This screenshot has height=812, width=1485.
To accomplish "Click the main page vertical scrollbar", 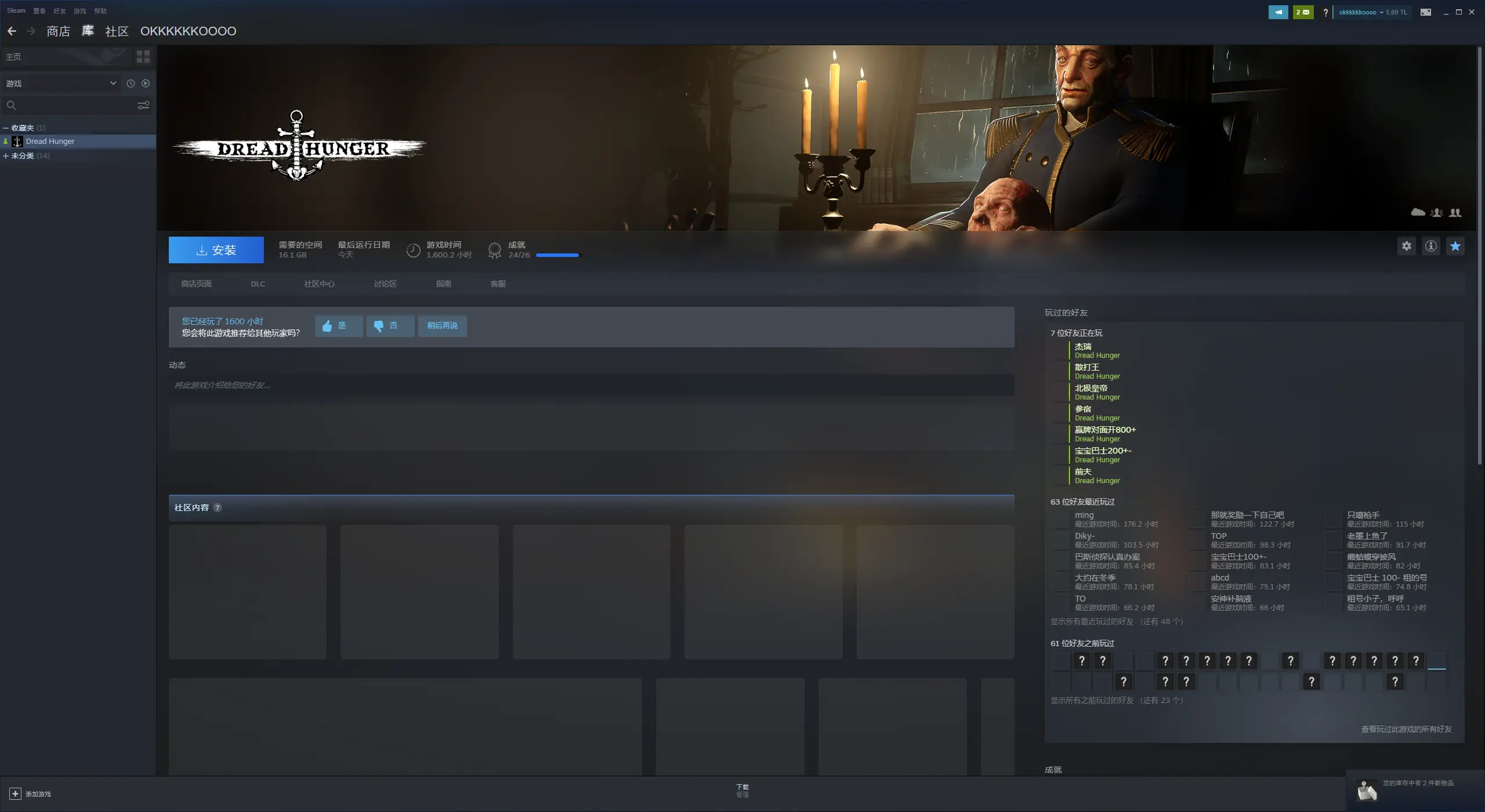I will coord(1479,255).
